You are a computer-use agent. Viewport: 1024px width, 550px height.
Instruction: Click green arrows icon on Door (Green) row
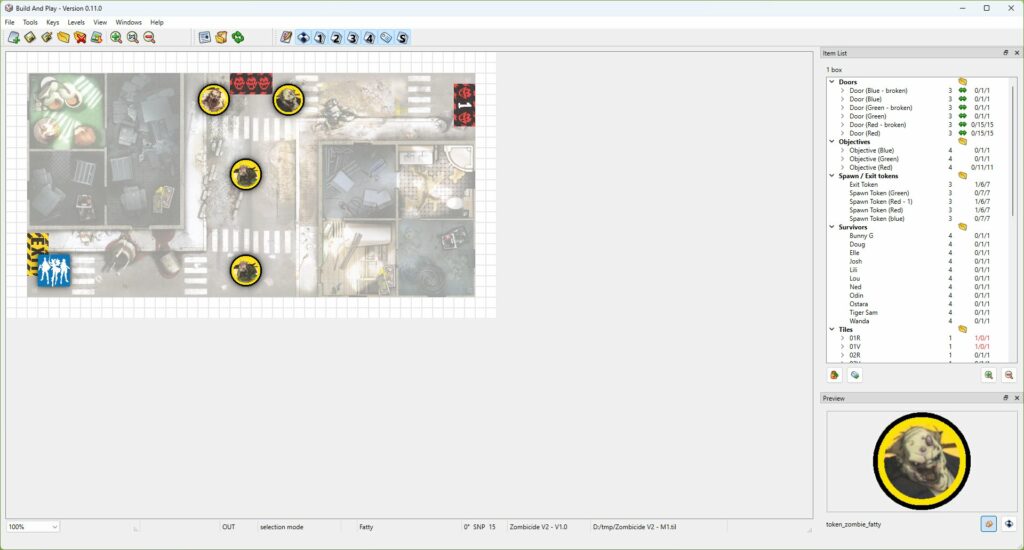point(963,116)
